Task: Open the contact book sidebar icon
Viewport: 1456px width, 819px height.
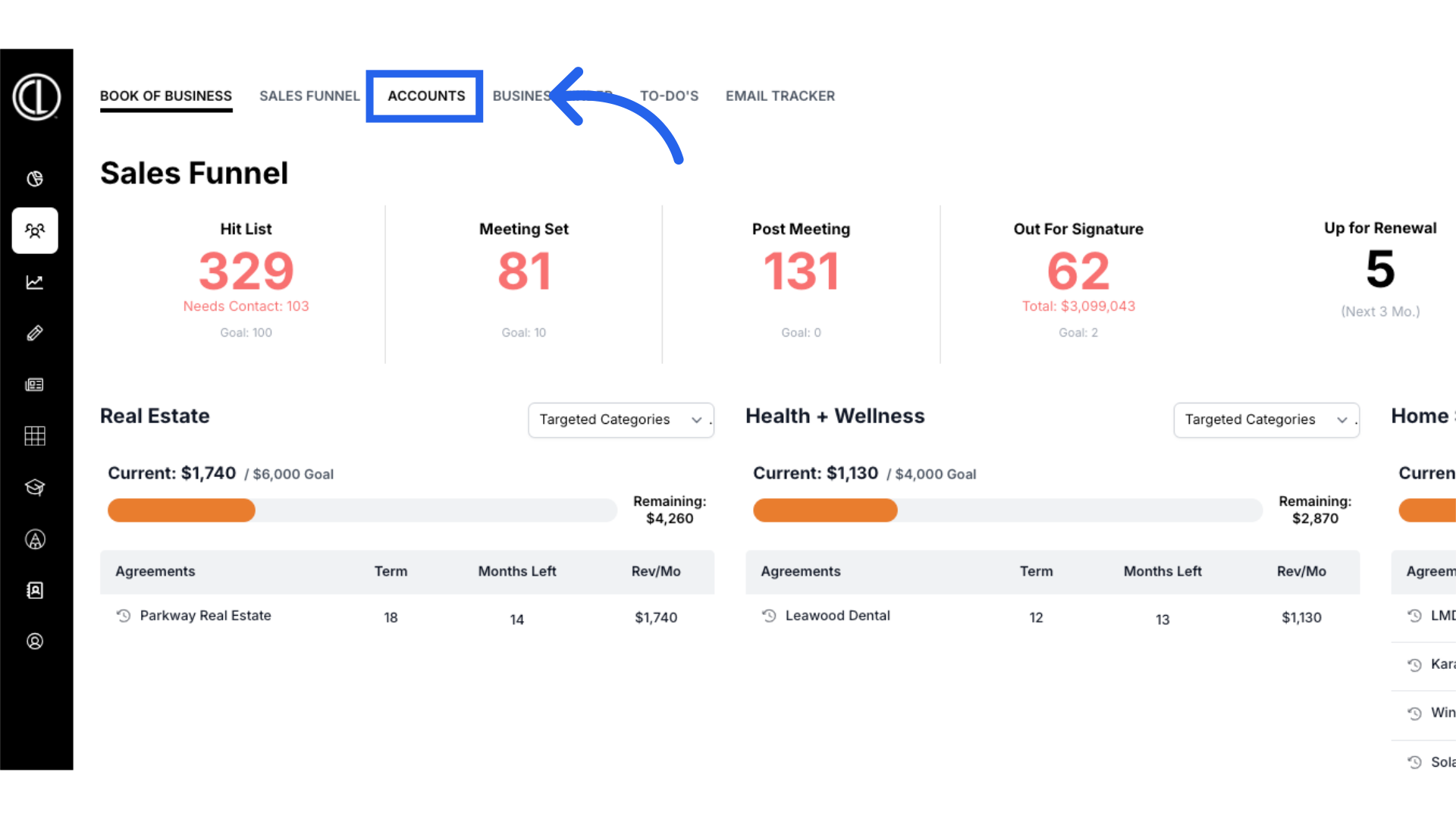Action: (x=35, y=590)
